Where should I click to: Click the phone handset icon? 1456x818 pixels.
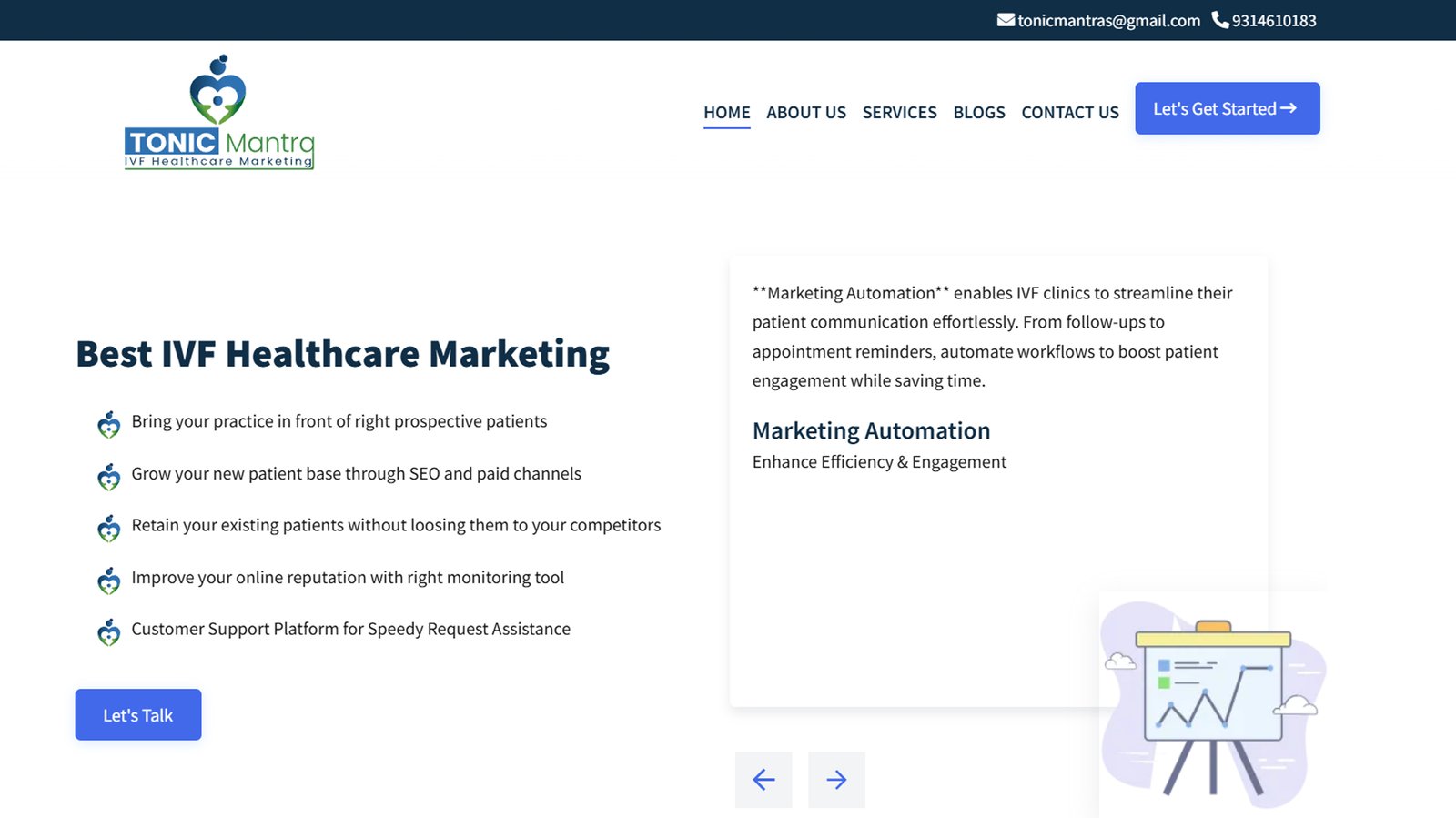[1219, 20]
